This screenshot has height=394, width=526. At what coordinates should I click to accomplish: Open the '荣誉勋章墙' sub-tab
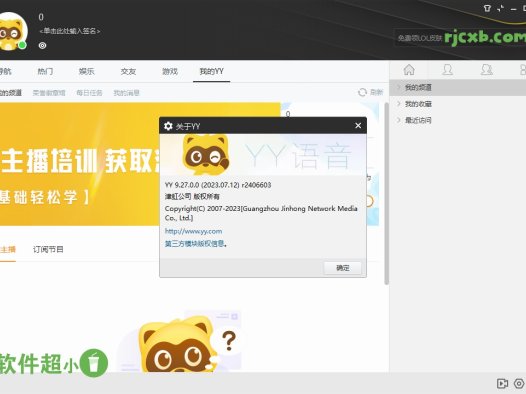click(x=49, y=93)
